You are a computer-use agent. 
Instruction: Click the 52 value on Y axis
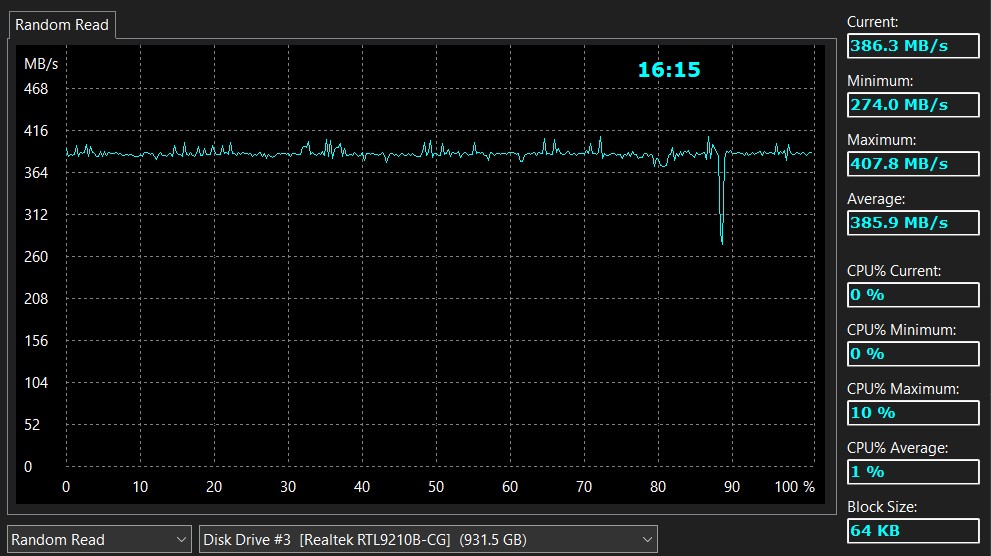tap(32, 425)
